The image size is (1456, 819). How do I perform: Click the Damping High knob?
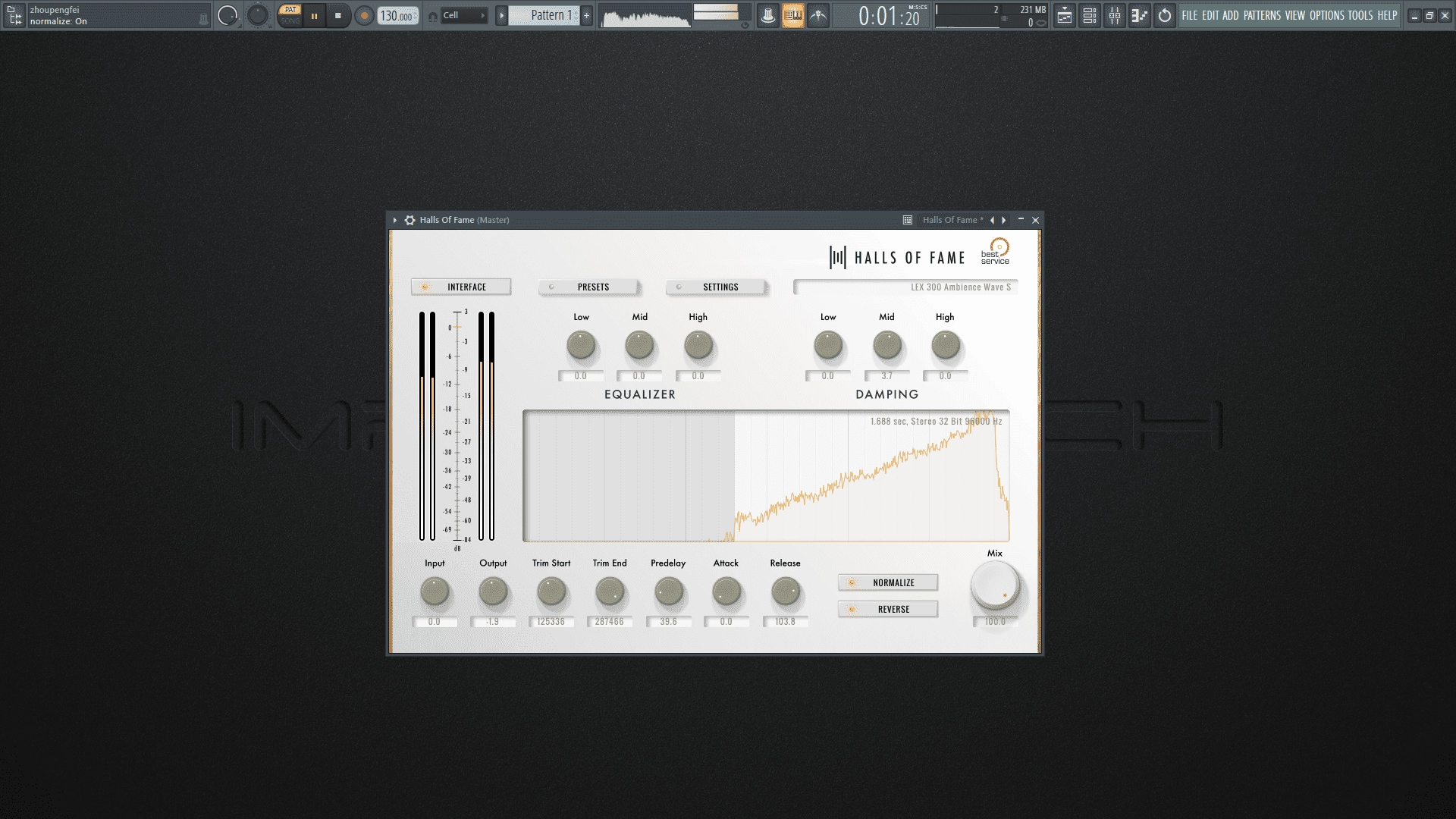[946, 346]
